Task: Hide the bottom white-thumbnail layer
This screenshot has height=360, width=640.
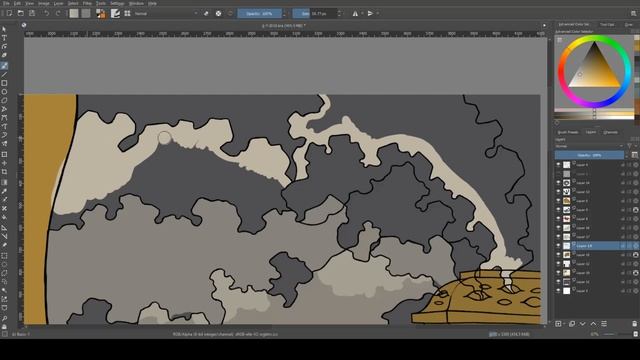Action: pos(558,291)
